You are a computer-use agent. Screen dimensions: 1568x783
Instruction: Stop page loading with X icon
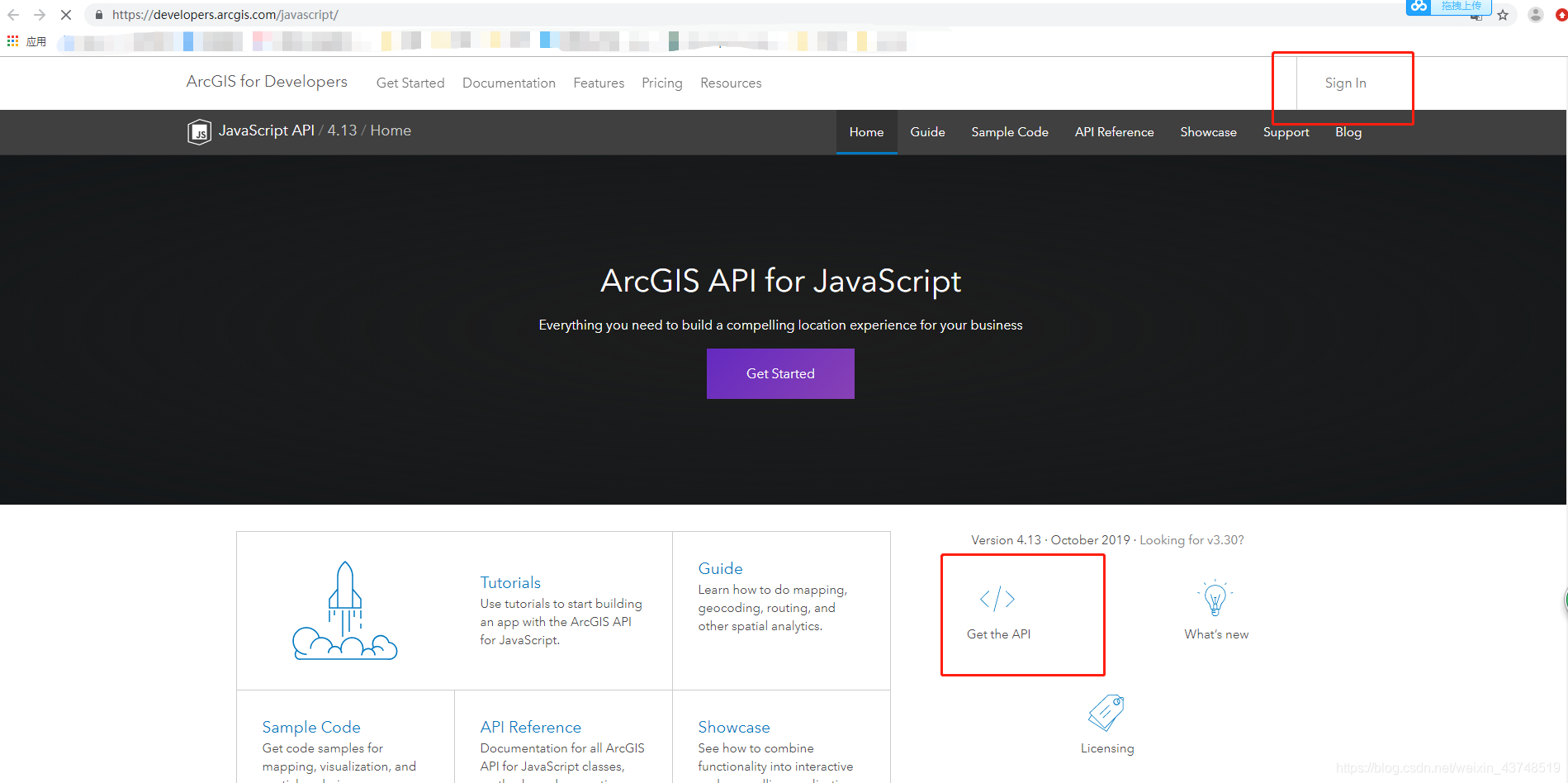click(66, 15)
